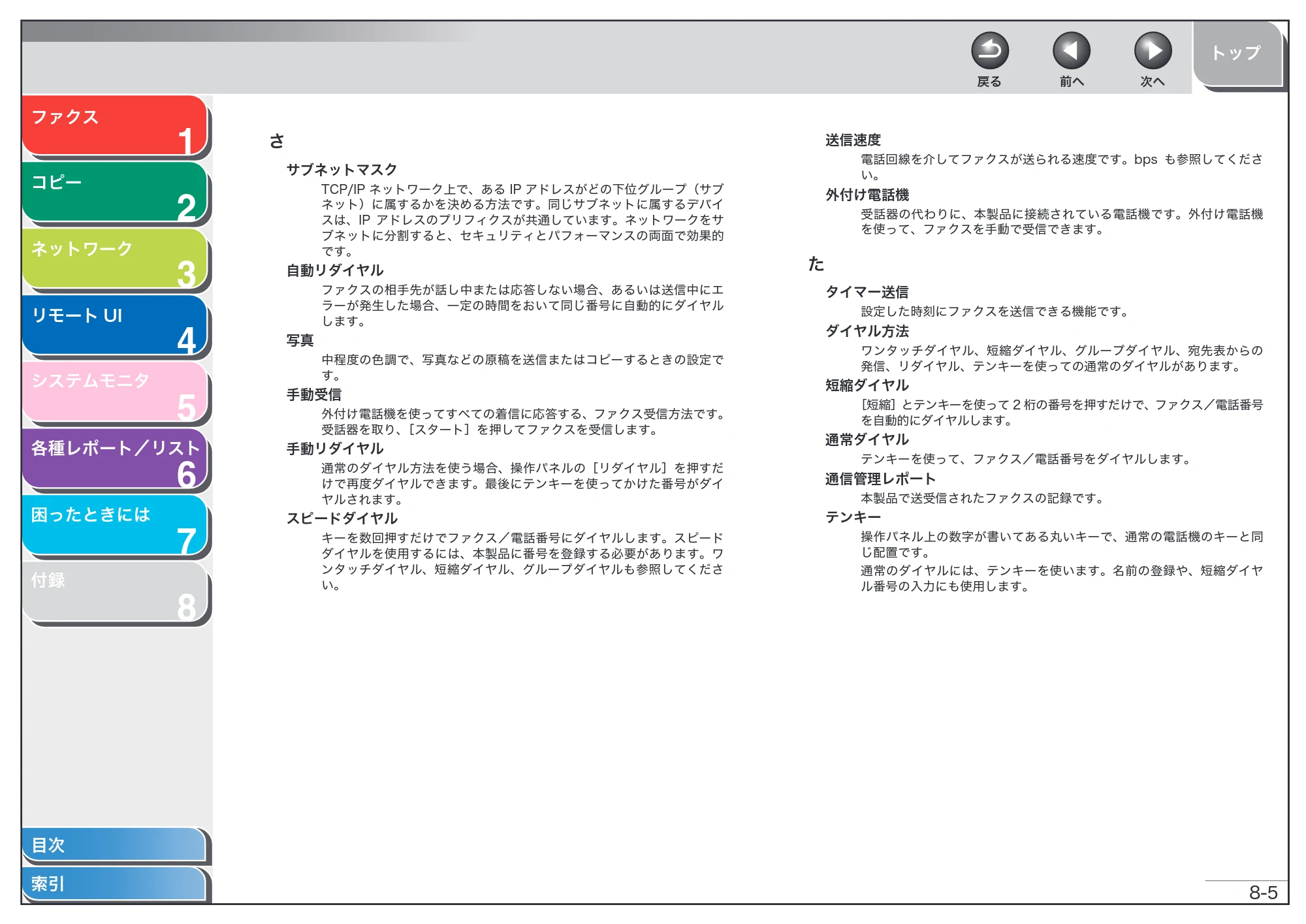Image resolution: width=1306 pixels, height=924 pixels.
Task: Select the 外付け電話機 glossary heading
Action: (867, 195)
